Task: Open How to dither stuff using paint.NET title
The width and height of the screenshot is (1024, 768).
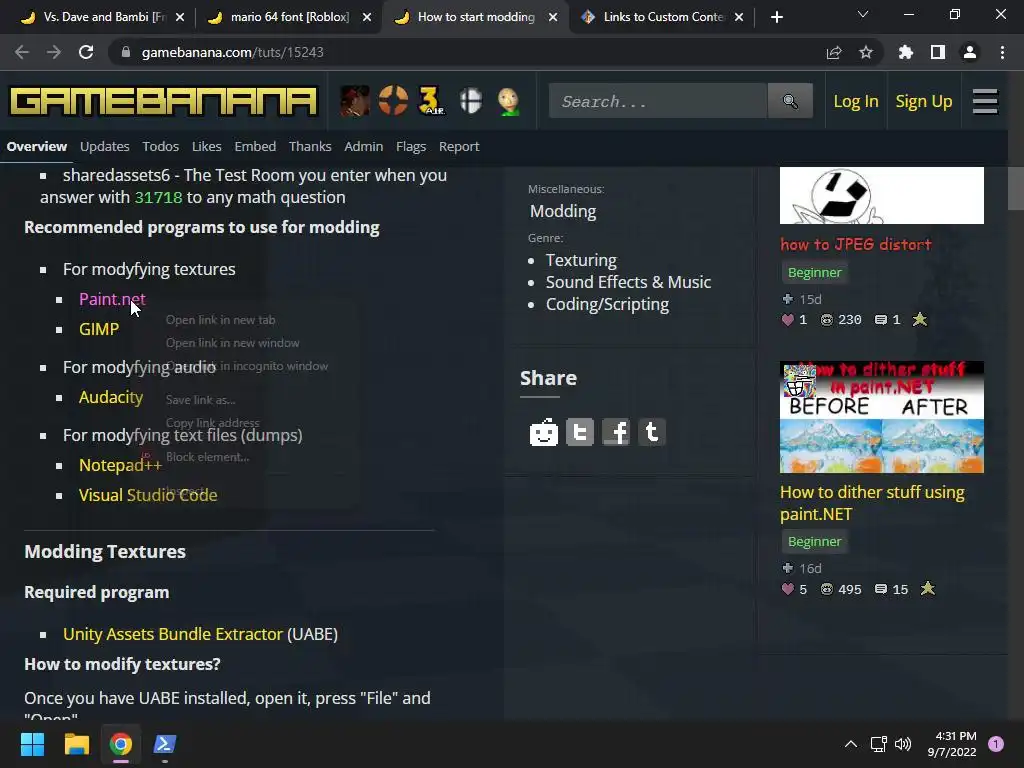Action: [872, 503]
